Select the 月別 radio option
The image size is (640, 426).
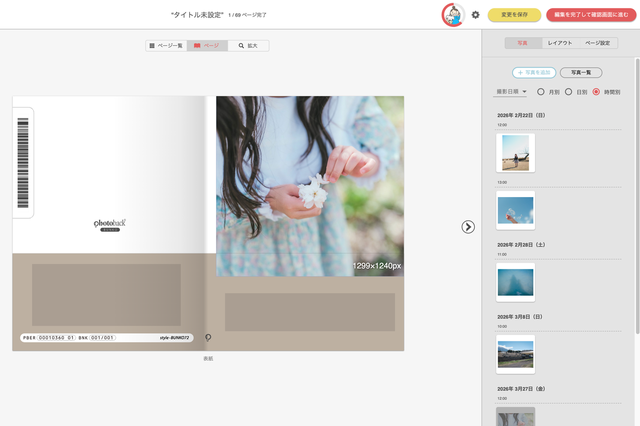[x=542, y=91]
